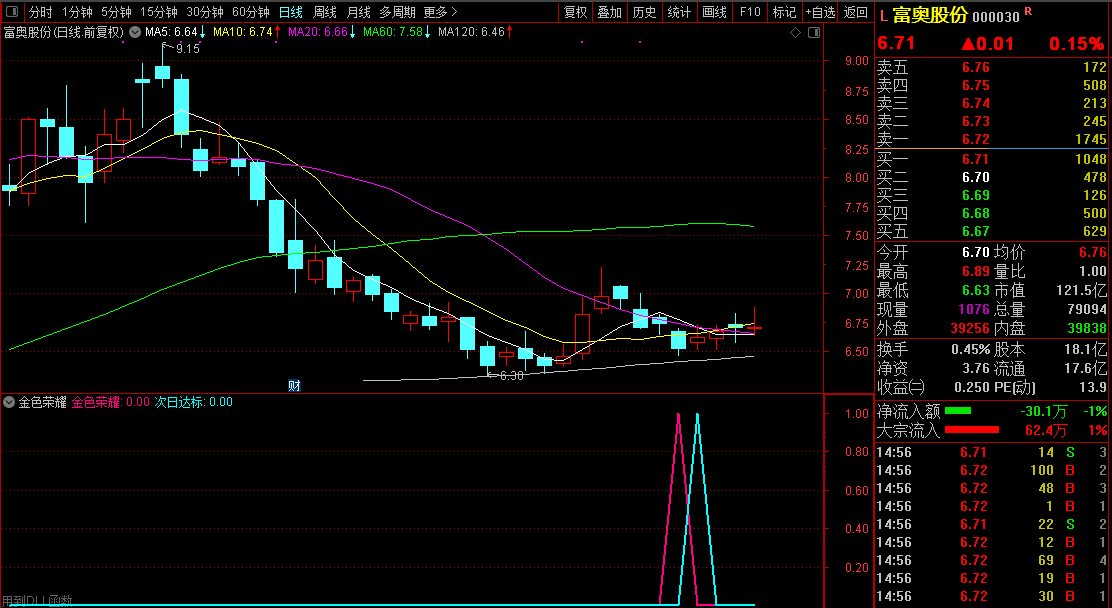Click the L icon before the stock name

(883, 16)
